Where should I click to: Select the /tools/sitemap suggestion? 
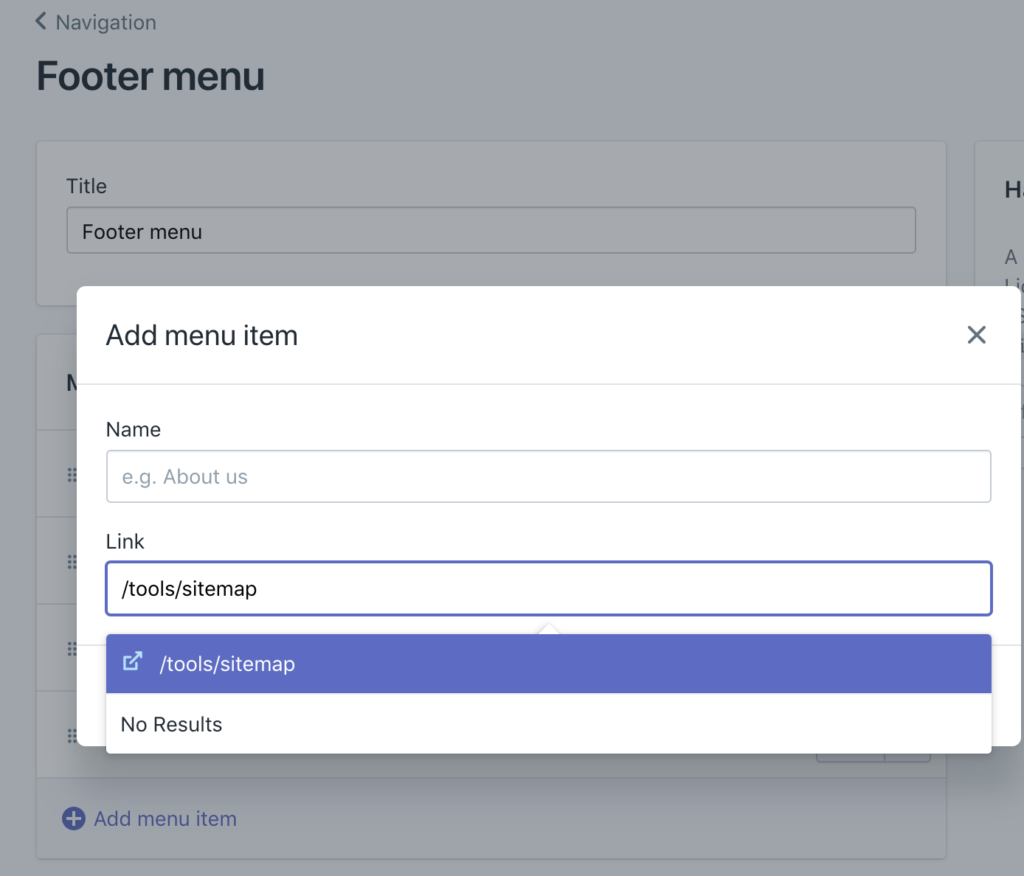[549, 664]
